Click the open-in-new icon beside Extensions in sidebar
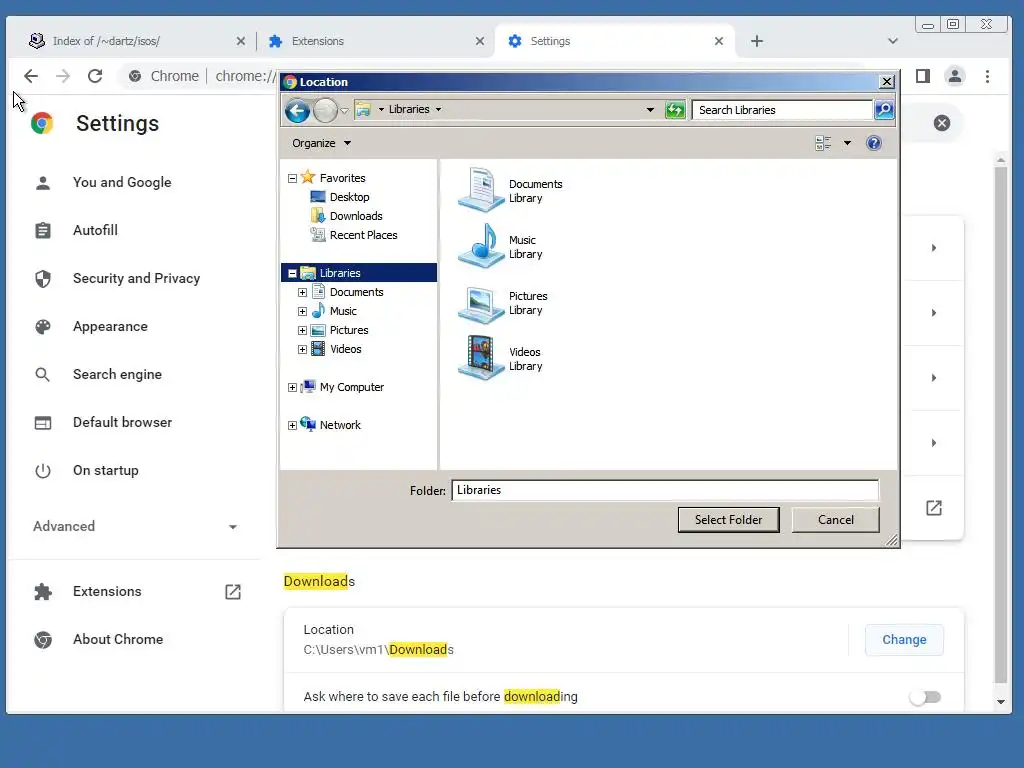 coord(232,592)
